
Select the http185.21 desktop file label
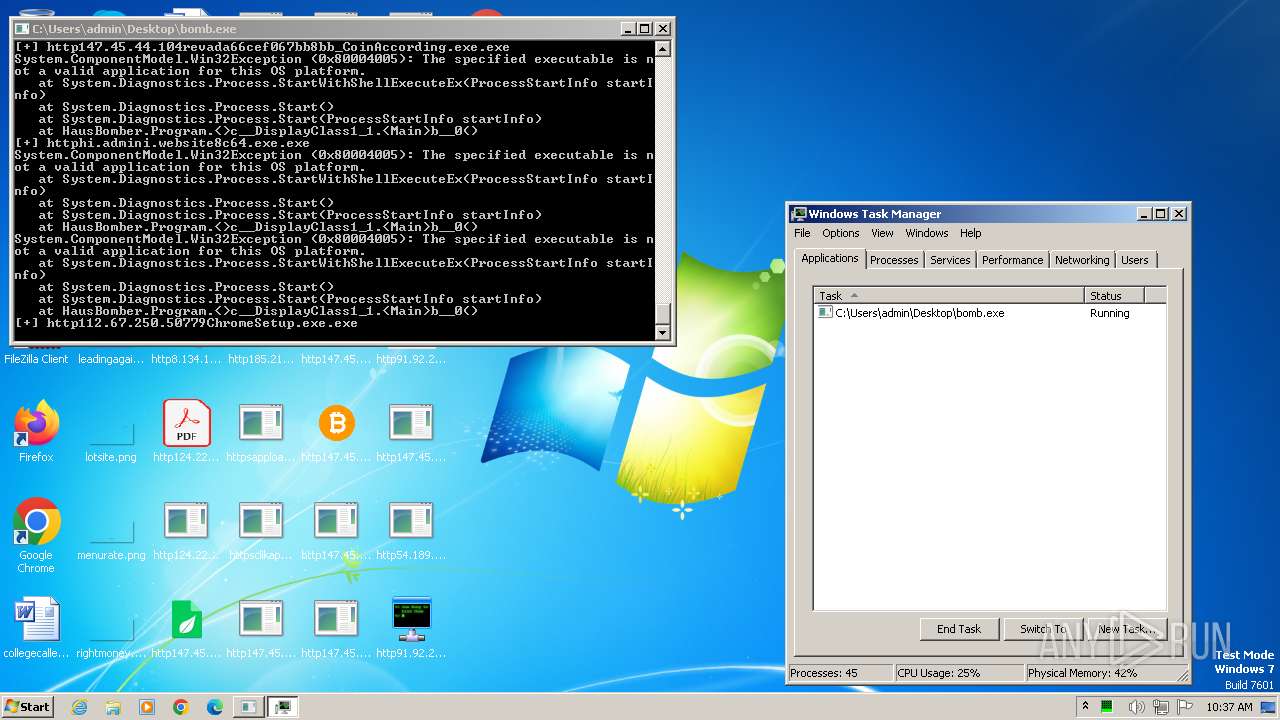point(261,359)
